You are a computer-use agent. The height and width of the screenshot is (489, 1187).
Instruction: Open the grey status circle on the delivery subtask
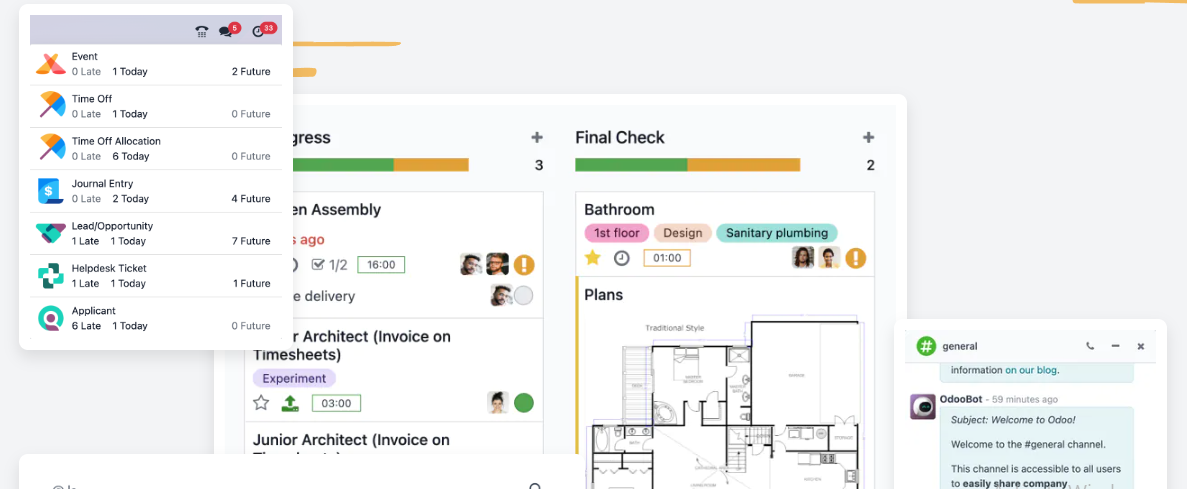pyautogui.click(x=524, y=296)
